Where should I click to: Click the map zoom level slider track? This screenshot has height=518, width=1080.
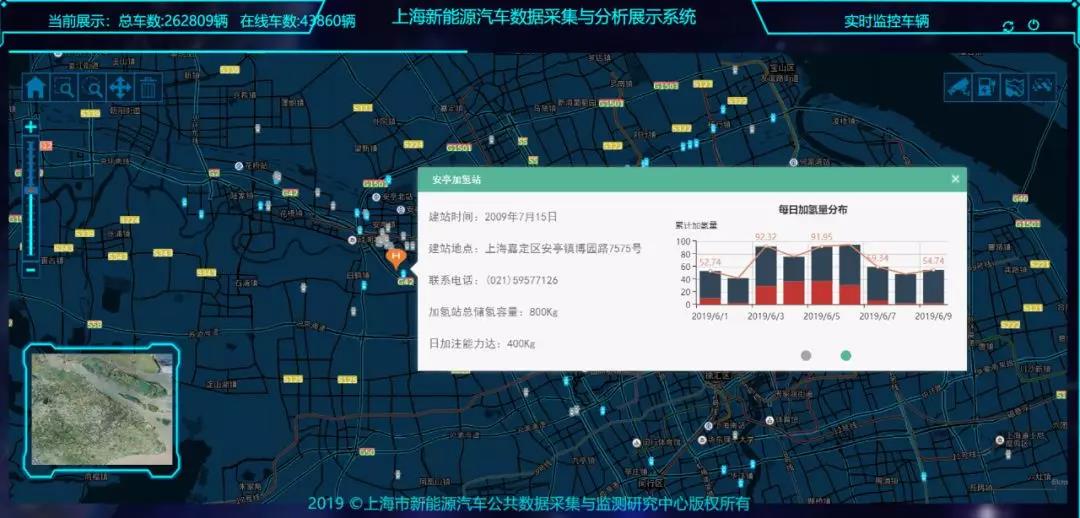[31, 200]
